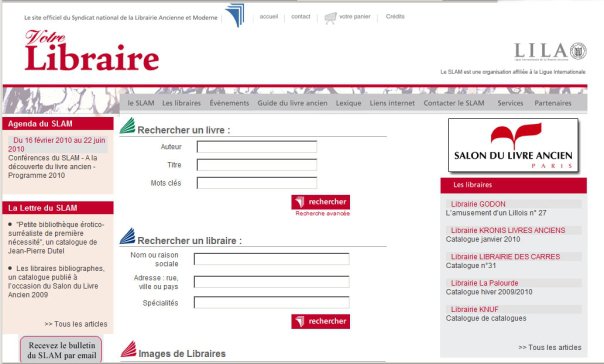The width and height of the screenshot is (604, 364).
Task: Focus the Spécialités input field
Action: 272,303
